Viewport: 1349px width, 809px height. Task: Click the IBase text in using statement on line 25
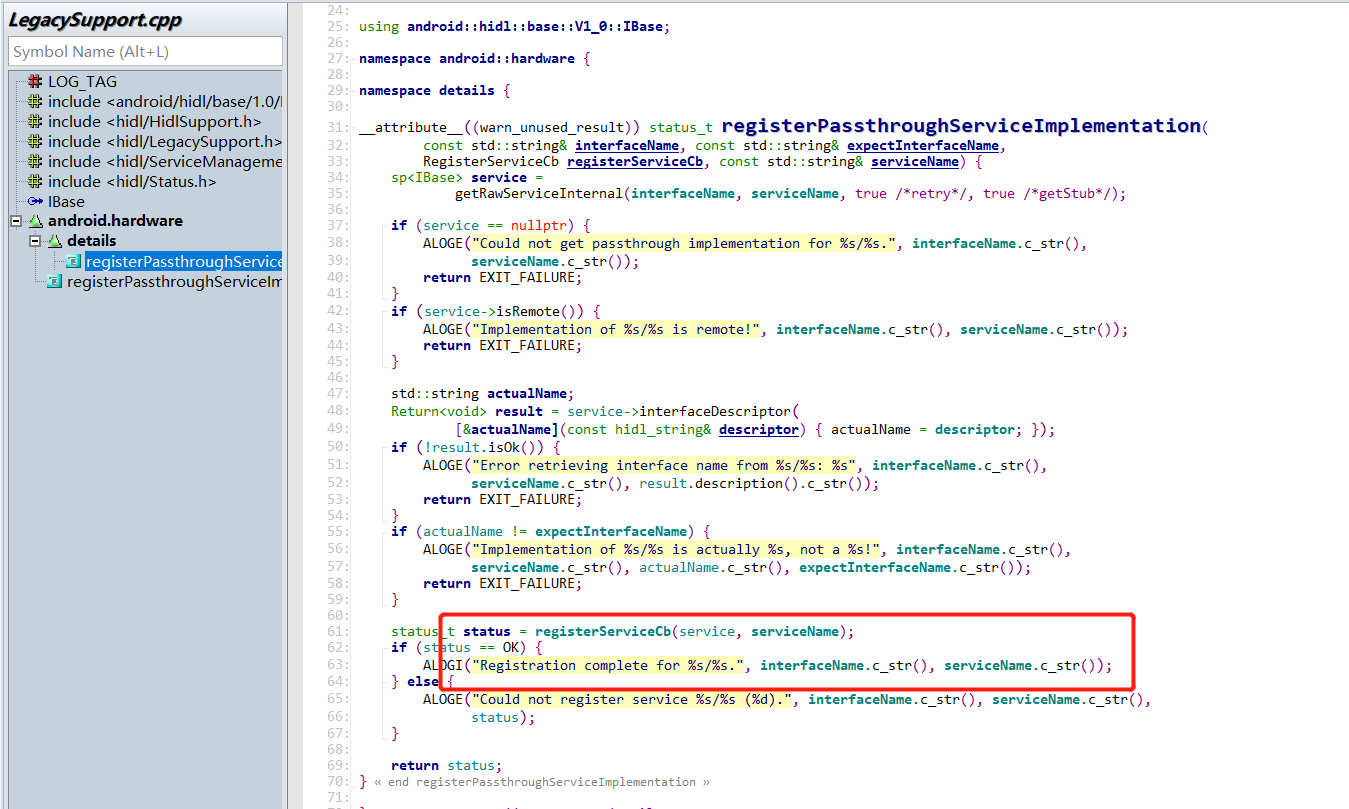click(643, 27)
